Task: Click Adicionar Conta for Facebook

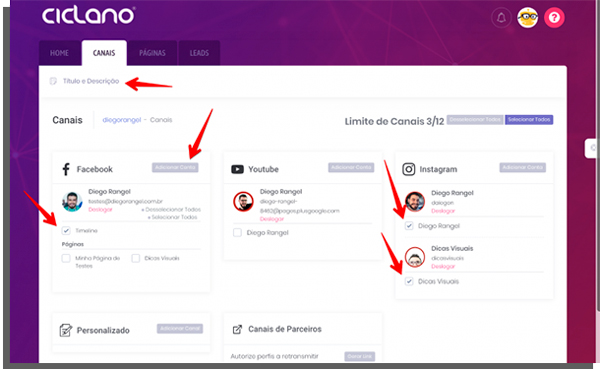Action: (x=175, y=167)
